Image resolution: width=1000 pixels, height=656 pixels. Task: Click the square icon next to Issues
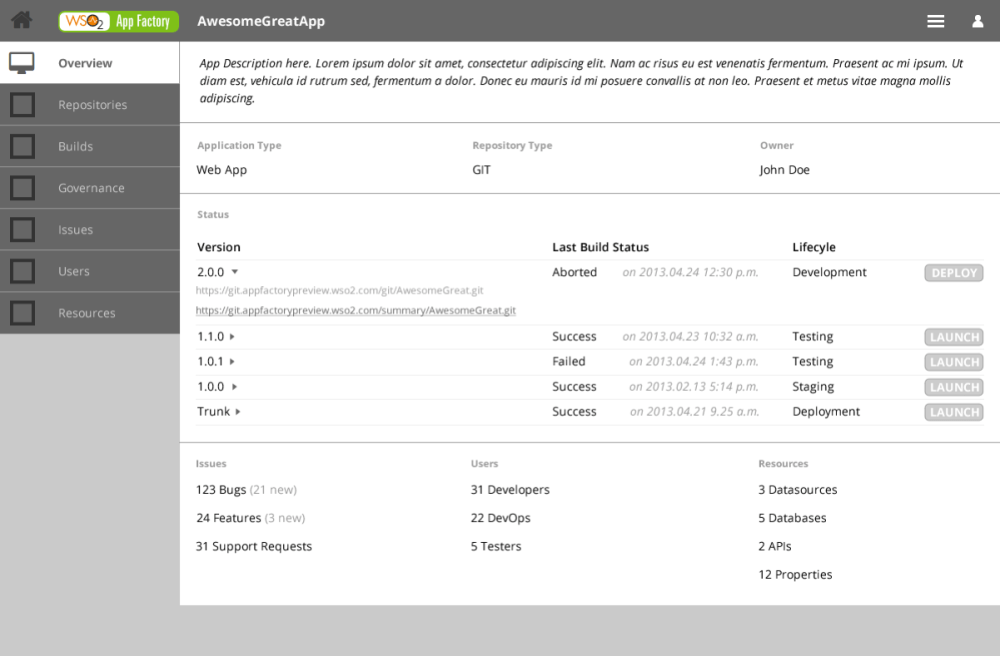[x=22, y=229]
